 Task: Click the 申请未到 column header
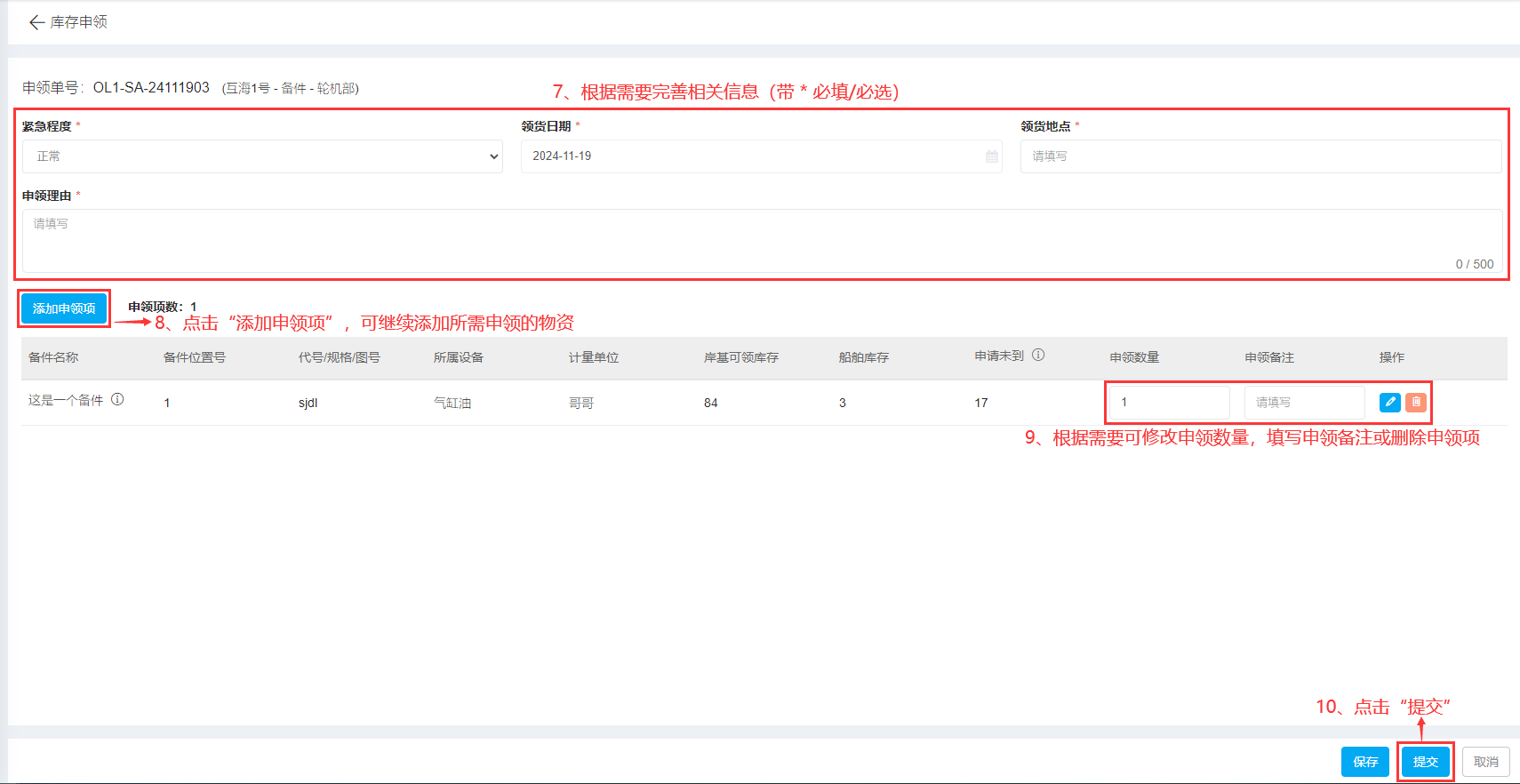(999, 356)
